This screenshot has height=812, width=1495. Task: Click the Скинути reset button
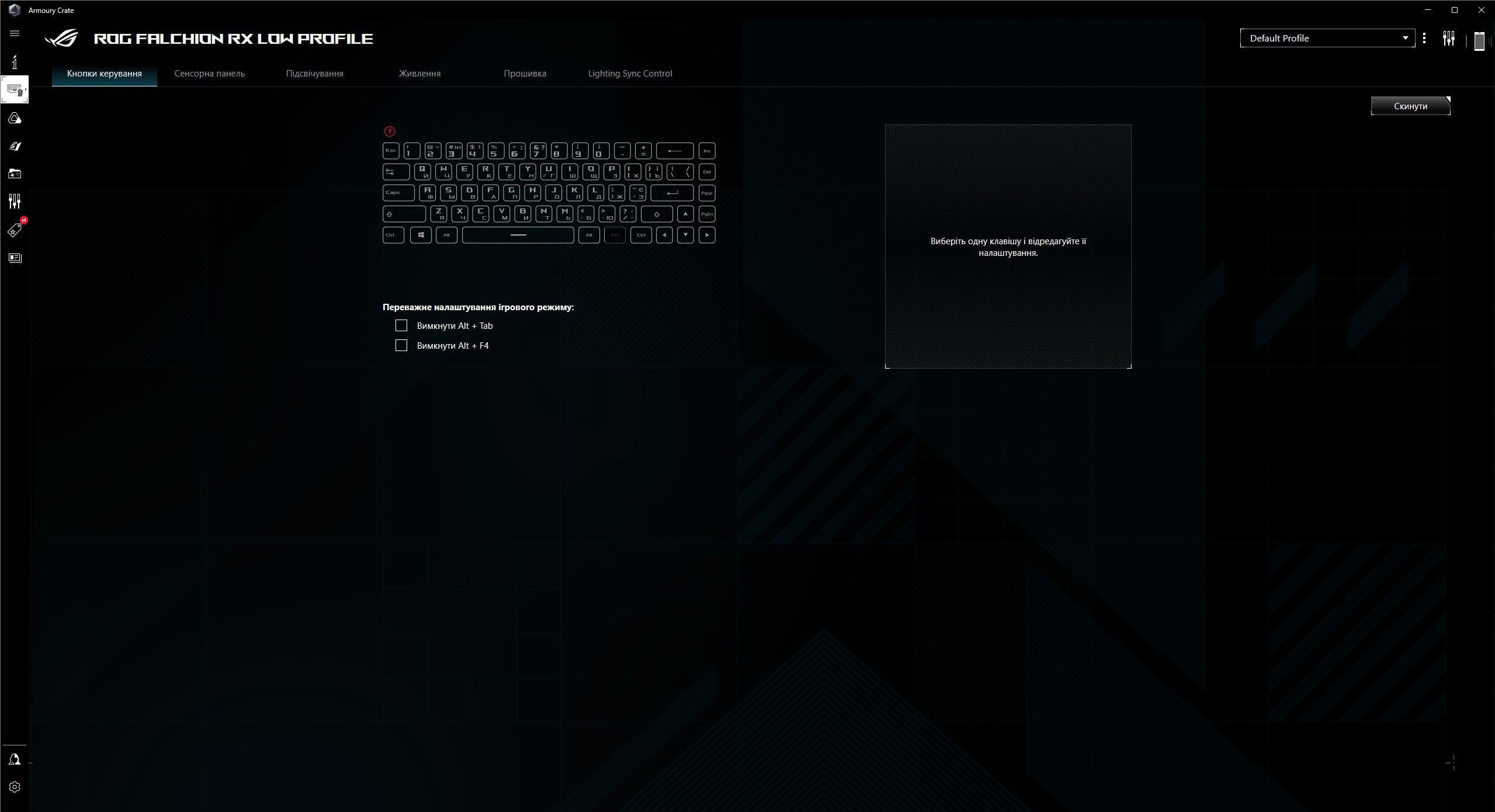(1411, 106)
